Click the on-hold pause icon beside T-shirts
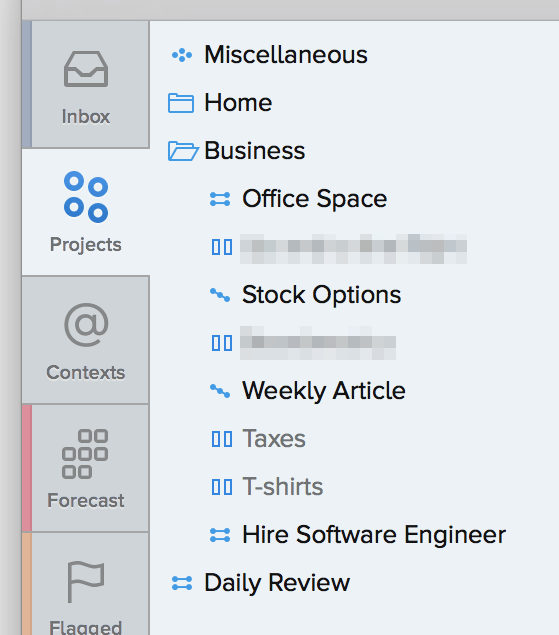The height and width of the screenshot is (635, 559). tap(222, 487)
